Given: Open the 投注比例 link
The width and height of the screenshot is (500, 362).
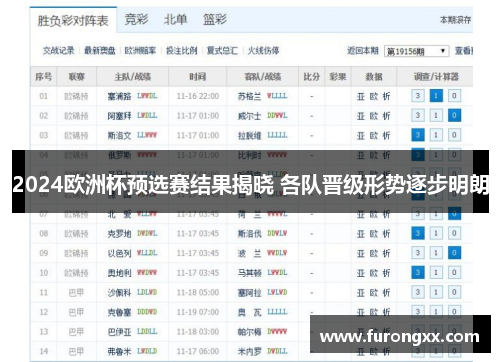Looking at the screenshot, I should (182, 51).
